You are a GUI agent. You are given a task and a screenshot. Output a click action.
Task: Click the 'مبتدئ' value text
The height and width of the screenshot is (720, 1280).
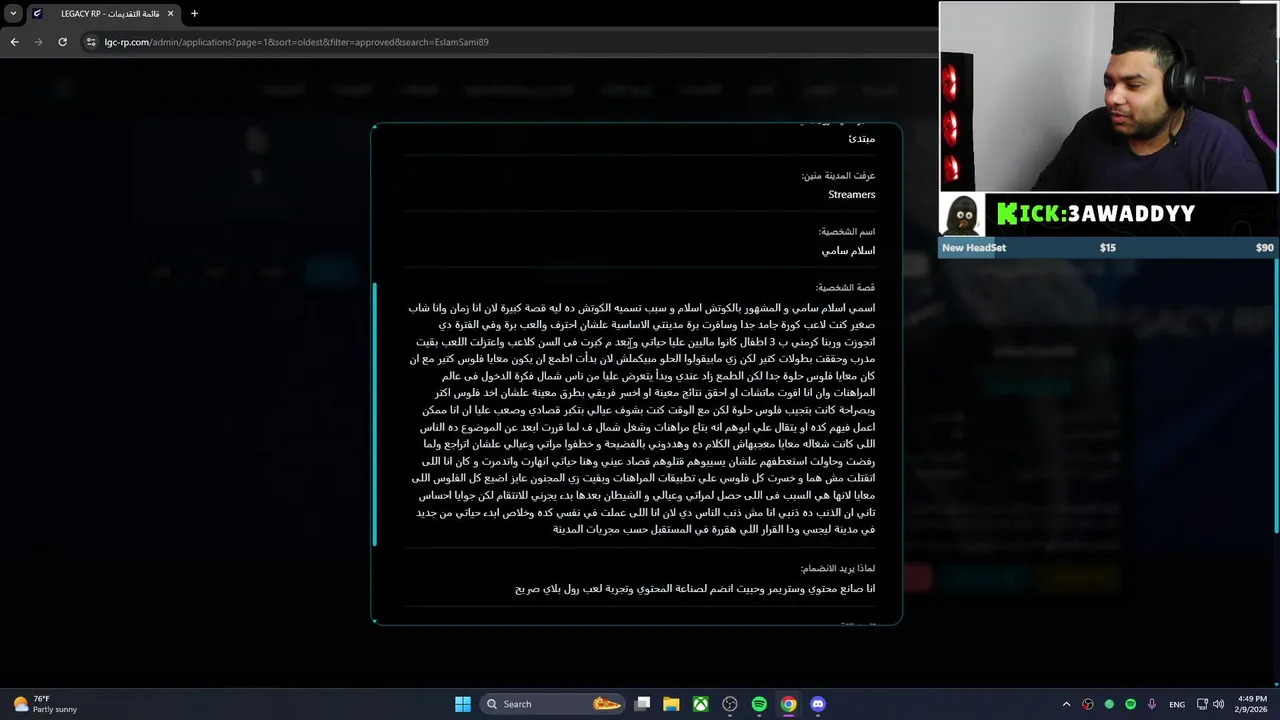point(861,139)
